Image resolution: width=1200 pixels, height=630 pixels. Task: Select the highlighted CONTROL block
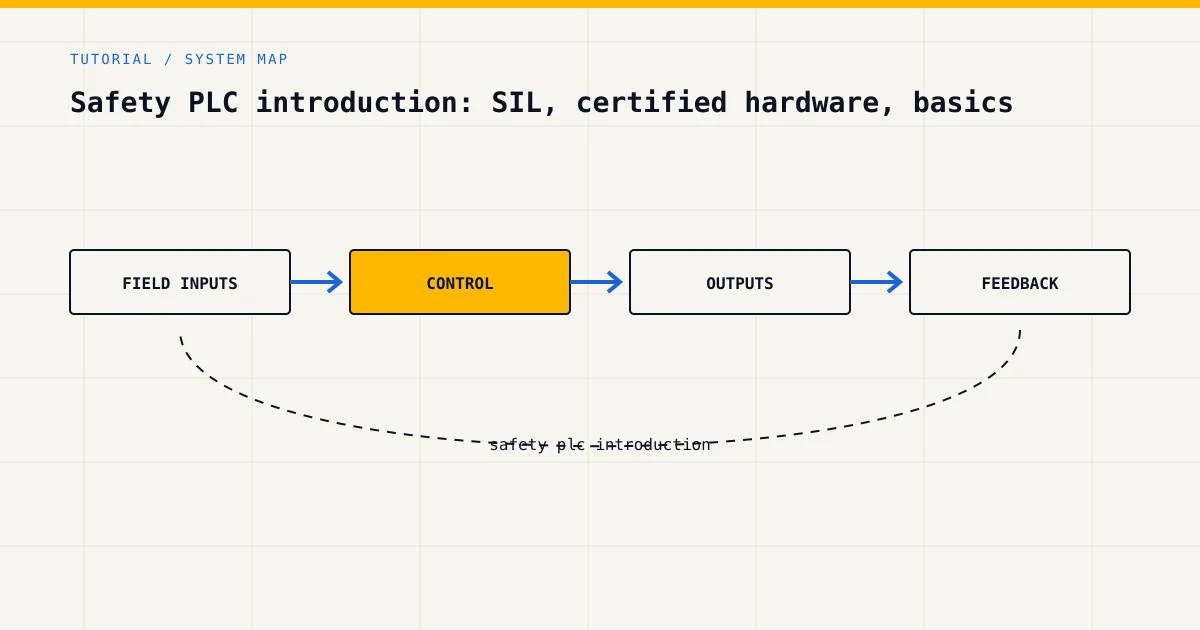tap(460, 282)
